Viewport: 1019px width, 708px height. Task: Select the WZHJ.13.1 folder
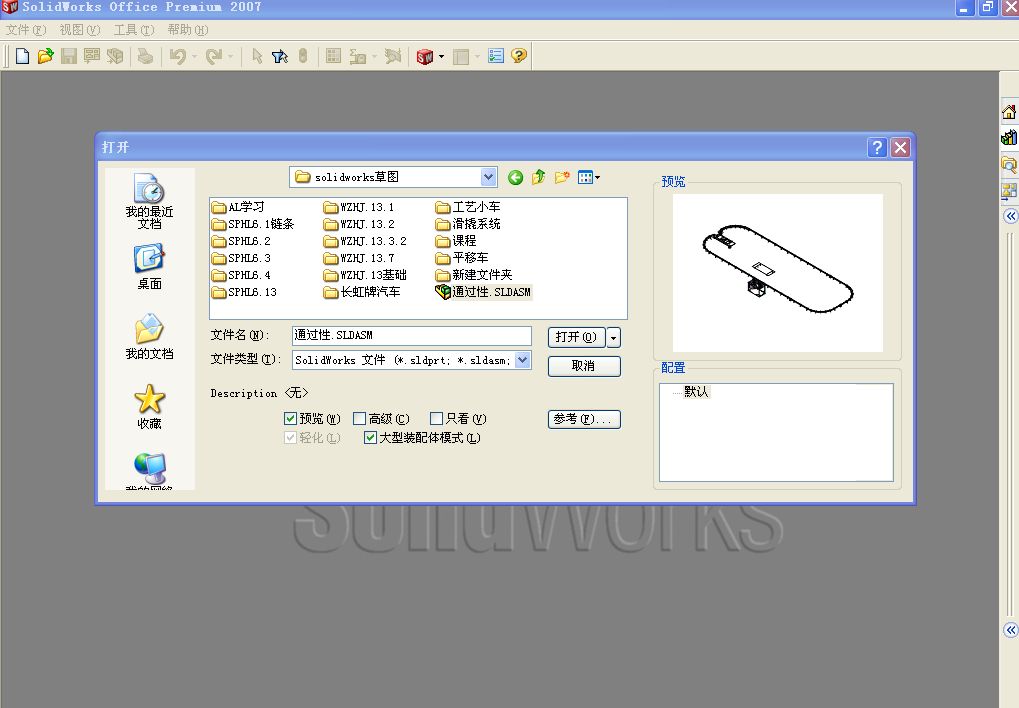click(359, 207)
